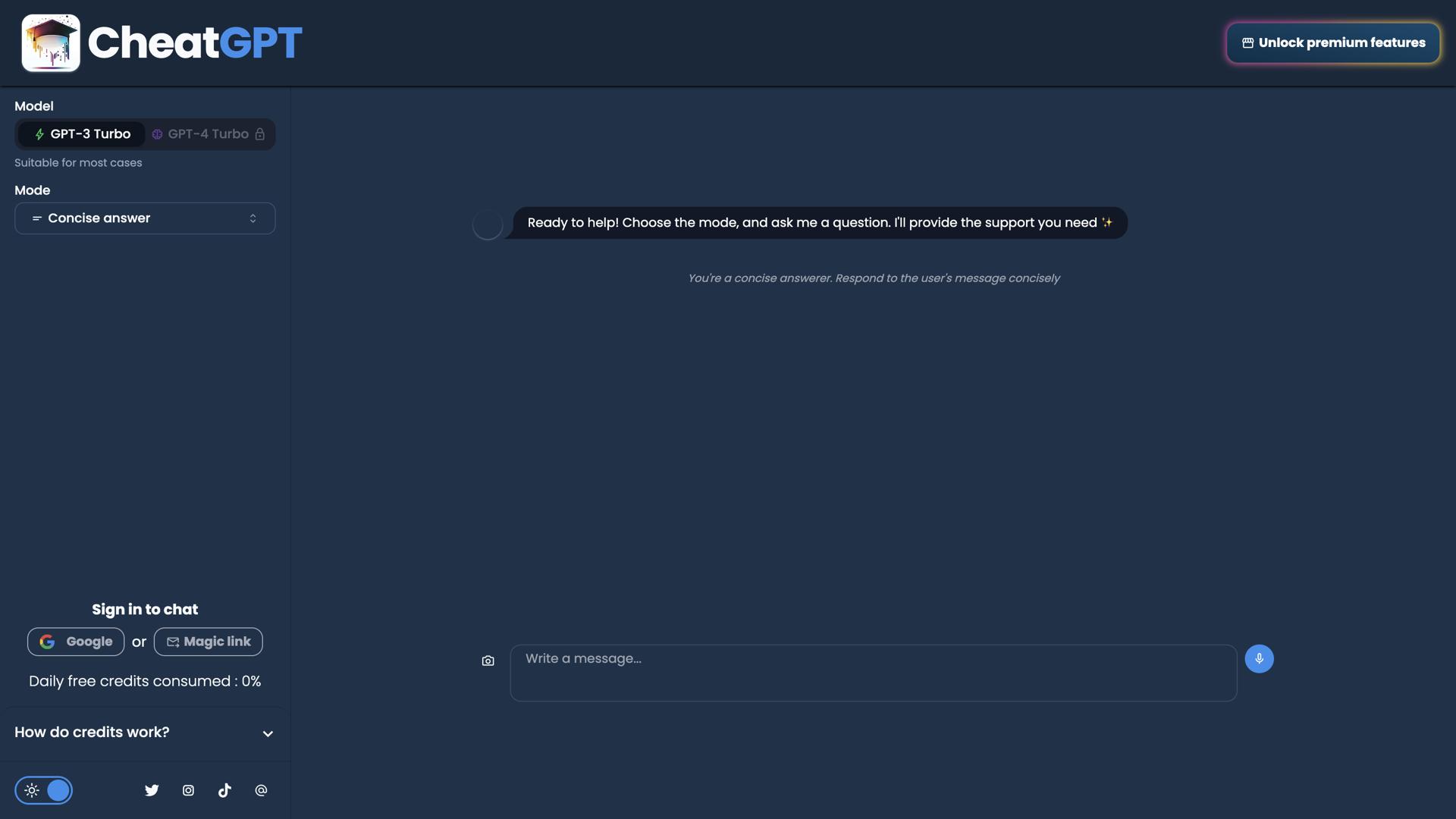The image size is (1456, 819).
Task: Sign in with the Google button
Action: [76, 642]
